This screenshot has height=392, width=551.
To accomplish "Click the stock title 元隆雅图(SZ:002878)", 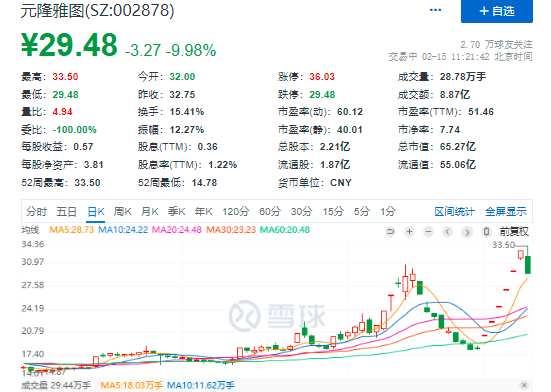I will tap(97, 10).
